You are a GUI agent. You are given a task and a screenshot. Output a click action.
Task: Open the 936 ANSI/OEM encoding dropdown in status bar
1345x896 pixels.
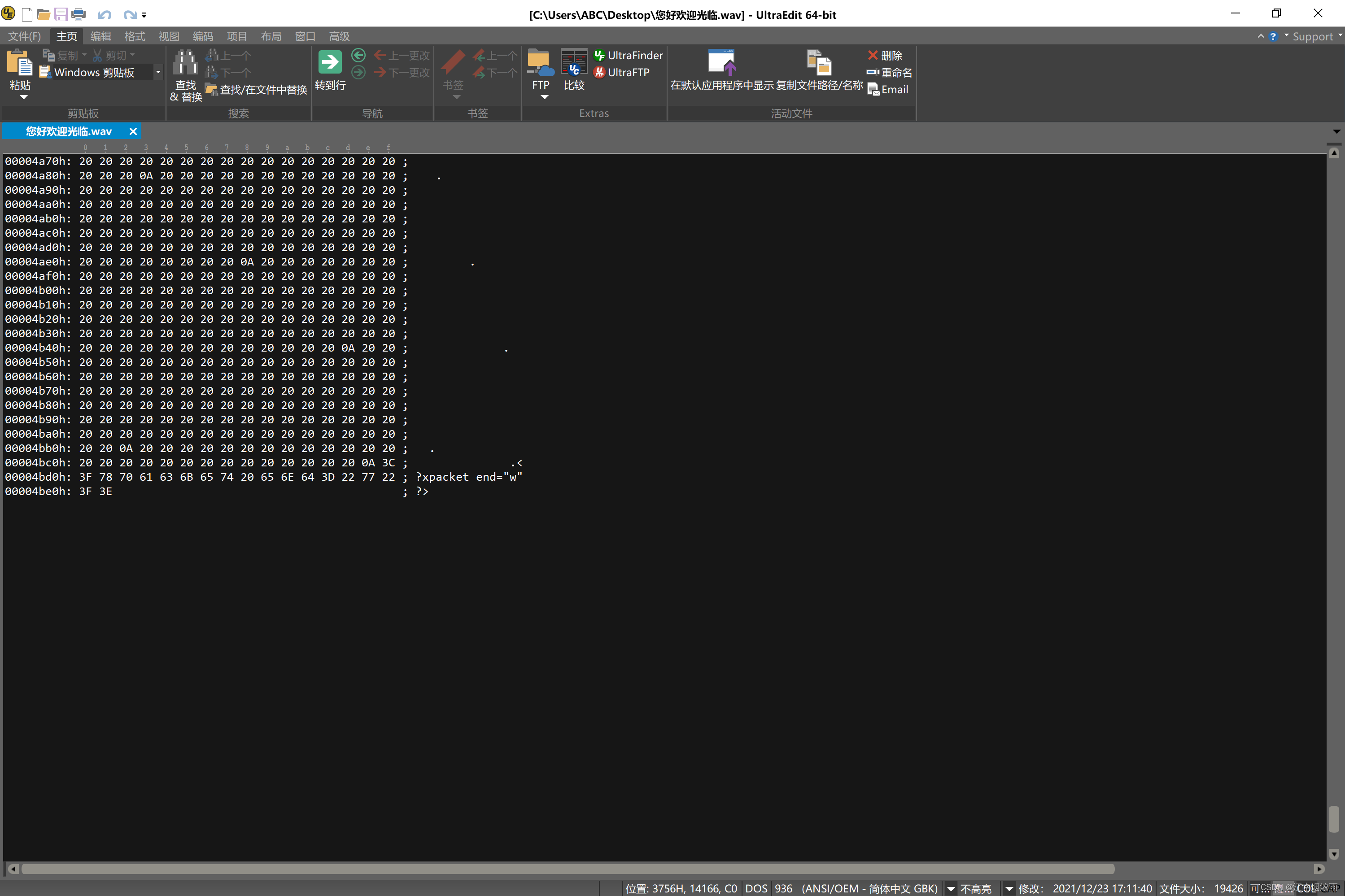coord(951,888)
